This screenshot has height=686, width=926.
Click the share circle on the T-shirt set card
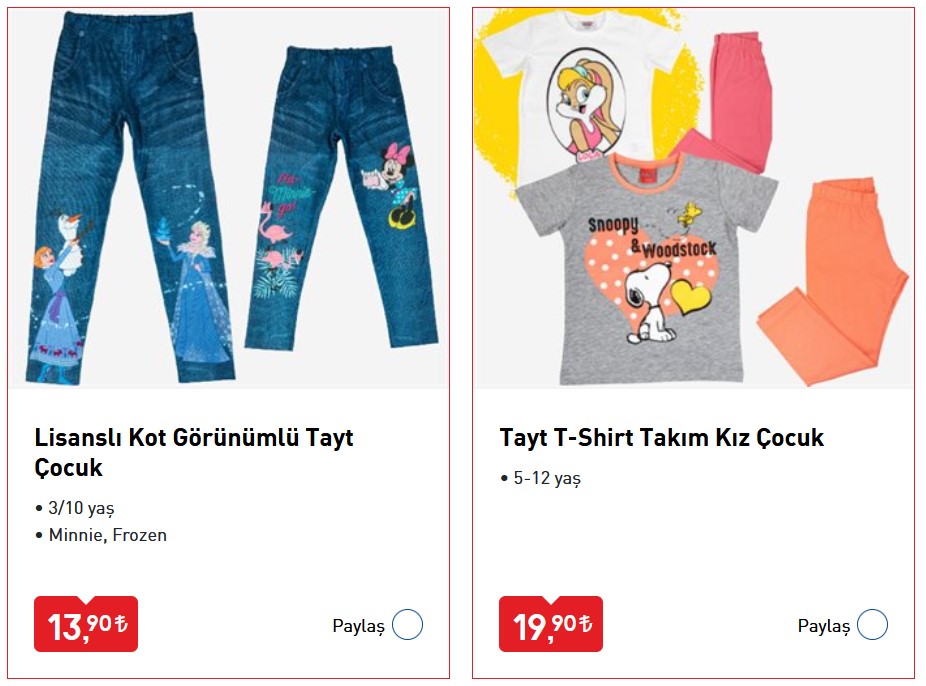(872, 626)
